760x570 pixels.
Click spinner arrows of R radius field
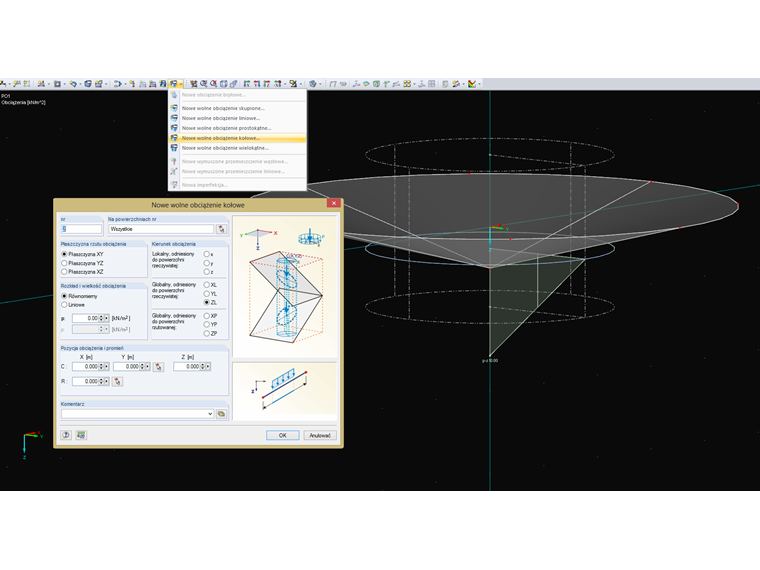(x=101, y=382)
